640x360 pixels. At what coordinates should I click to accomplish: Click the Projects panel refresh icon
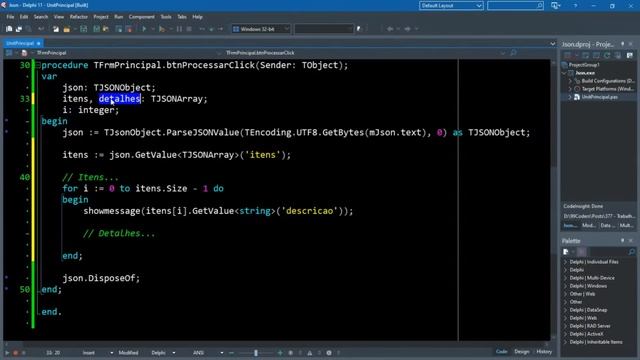pos(607,55)
